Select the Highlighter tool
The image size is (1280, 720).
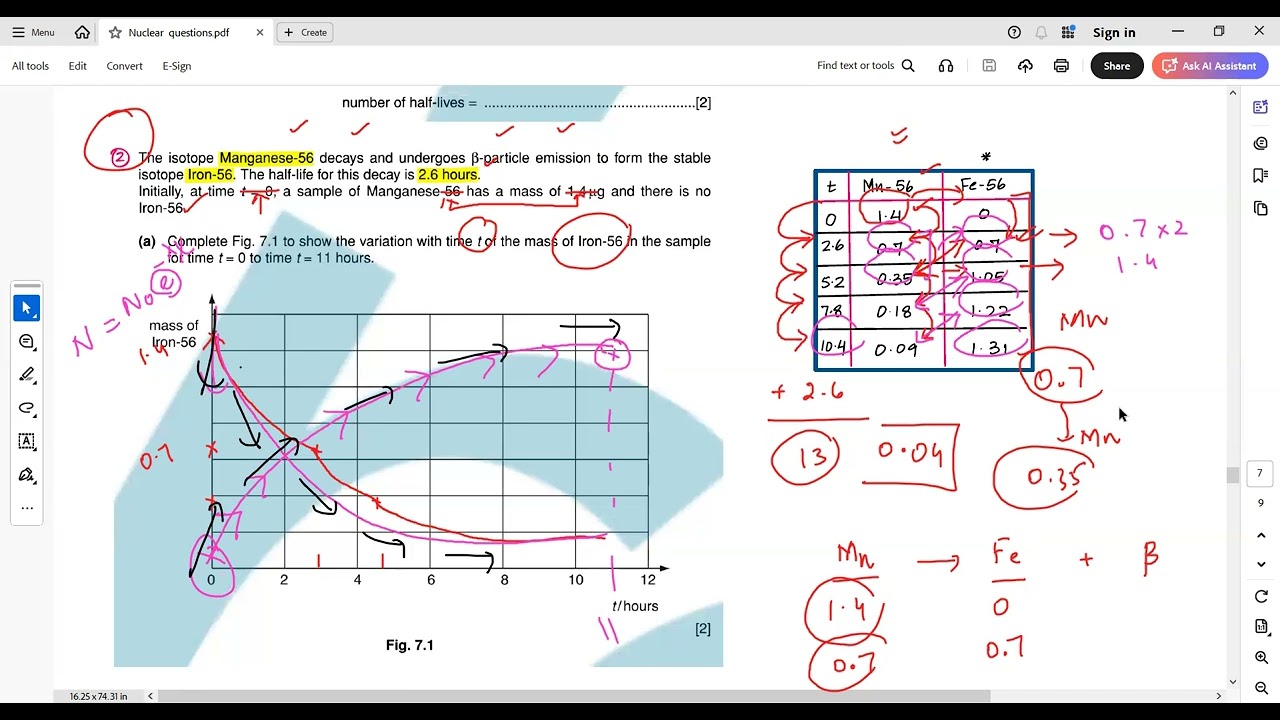point(27,375)
